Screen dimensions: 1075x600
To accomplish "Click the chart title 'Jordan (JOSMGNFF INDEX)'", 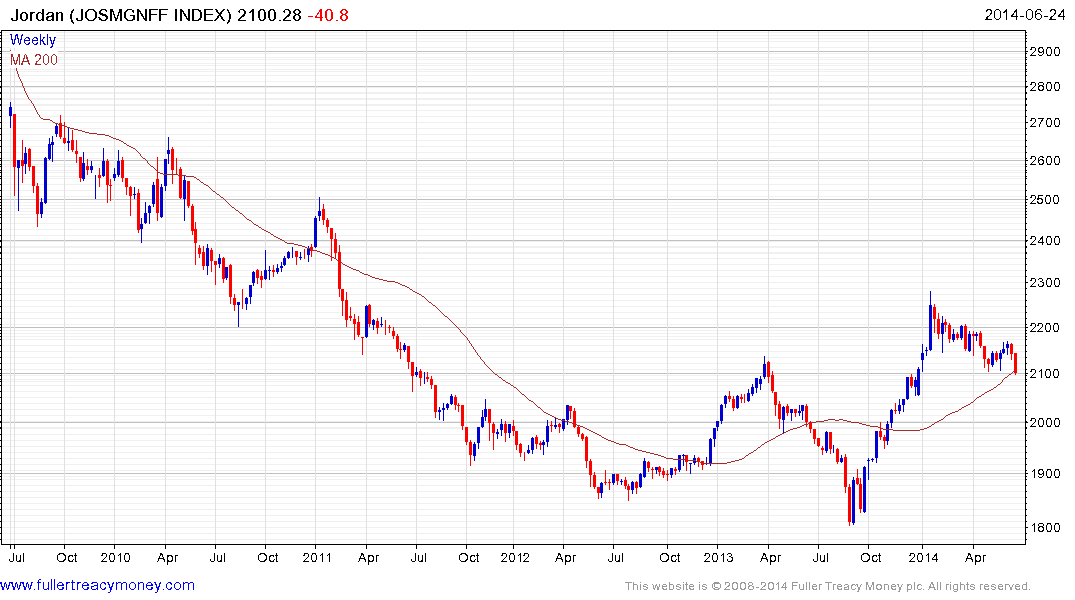I will (x=121, y=15).
